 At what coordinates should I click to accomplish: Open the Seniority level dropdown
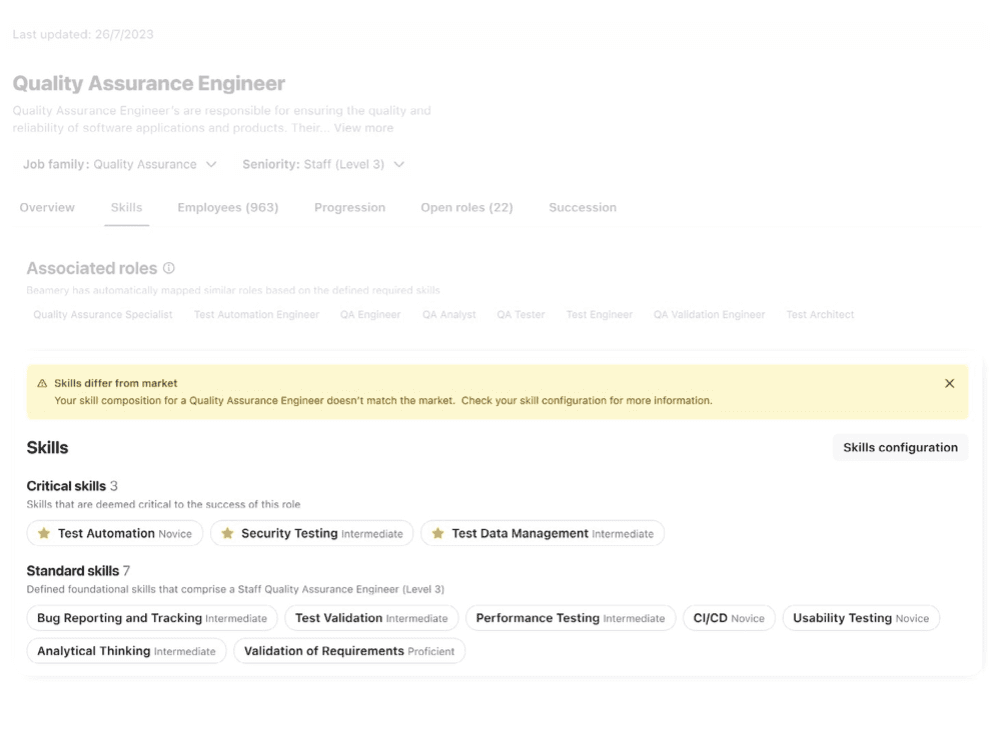tap(323, 165)
